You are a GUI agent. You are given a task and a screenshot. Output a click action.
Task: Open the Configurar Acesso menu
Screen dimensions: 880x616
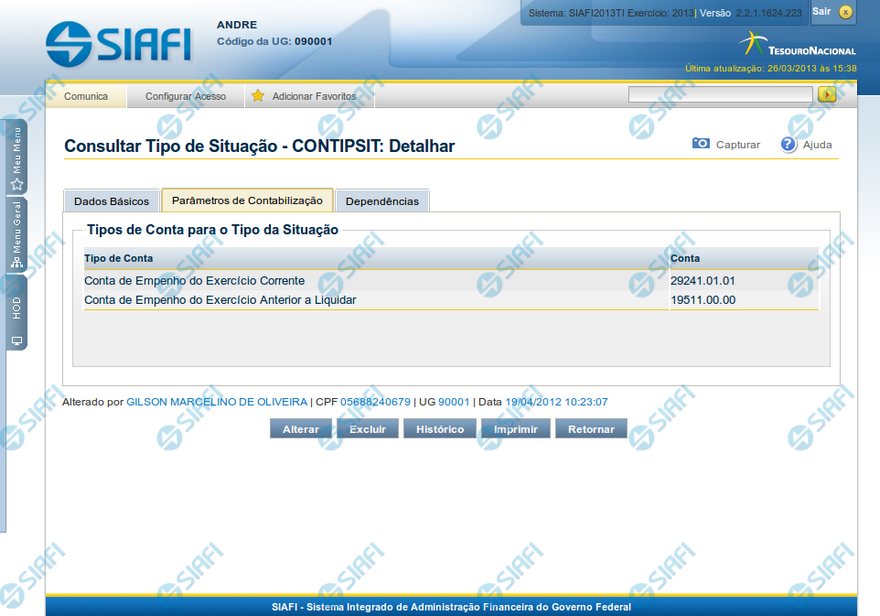coord(185,96)
